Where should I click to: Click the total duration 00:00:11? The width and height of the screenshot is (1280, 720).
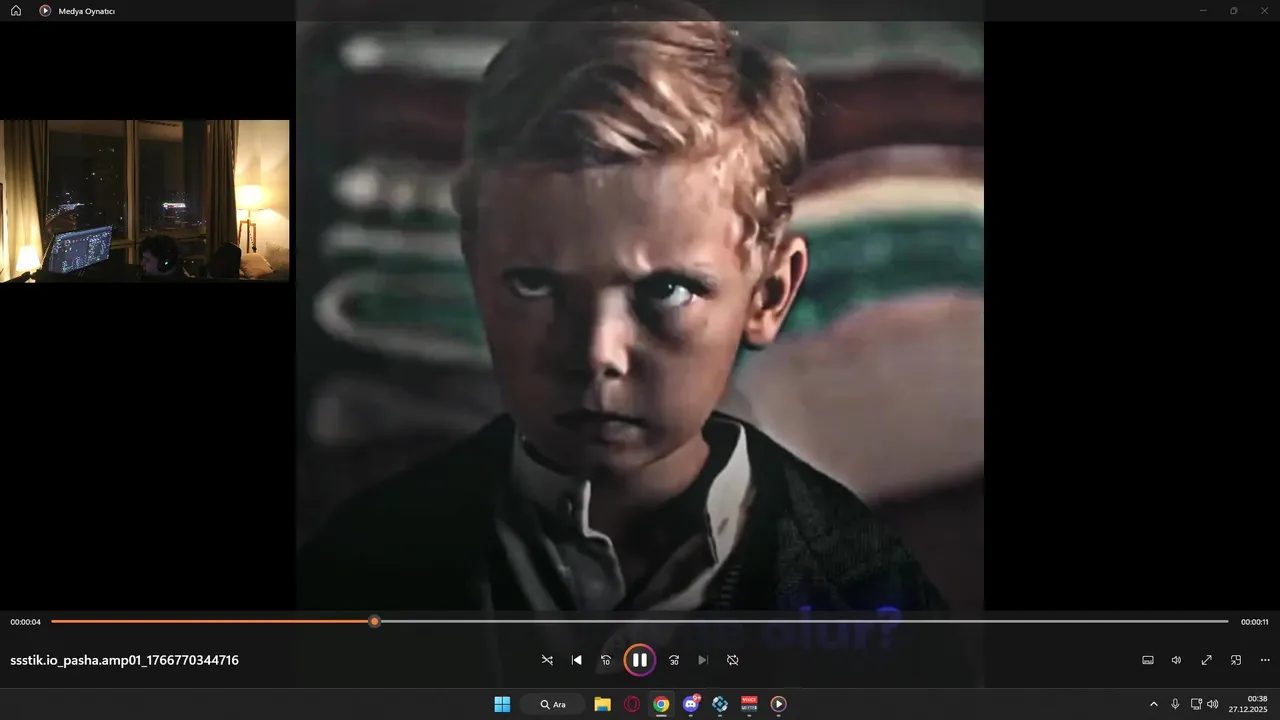[x=1254, y=622]
